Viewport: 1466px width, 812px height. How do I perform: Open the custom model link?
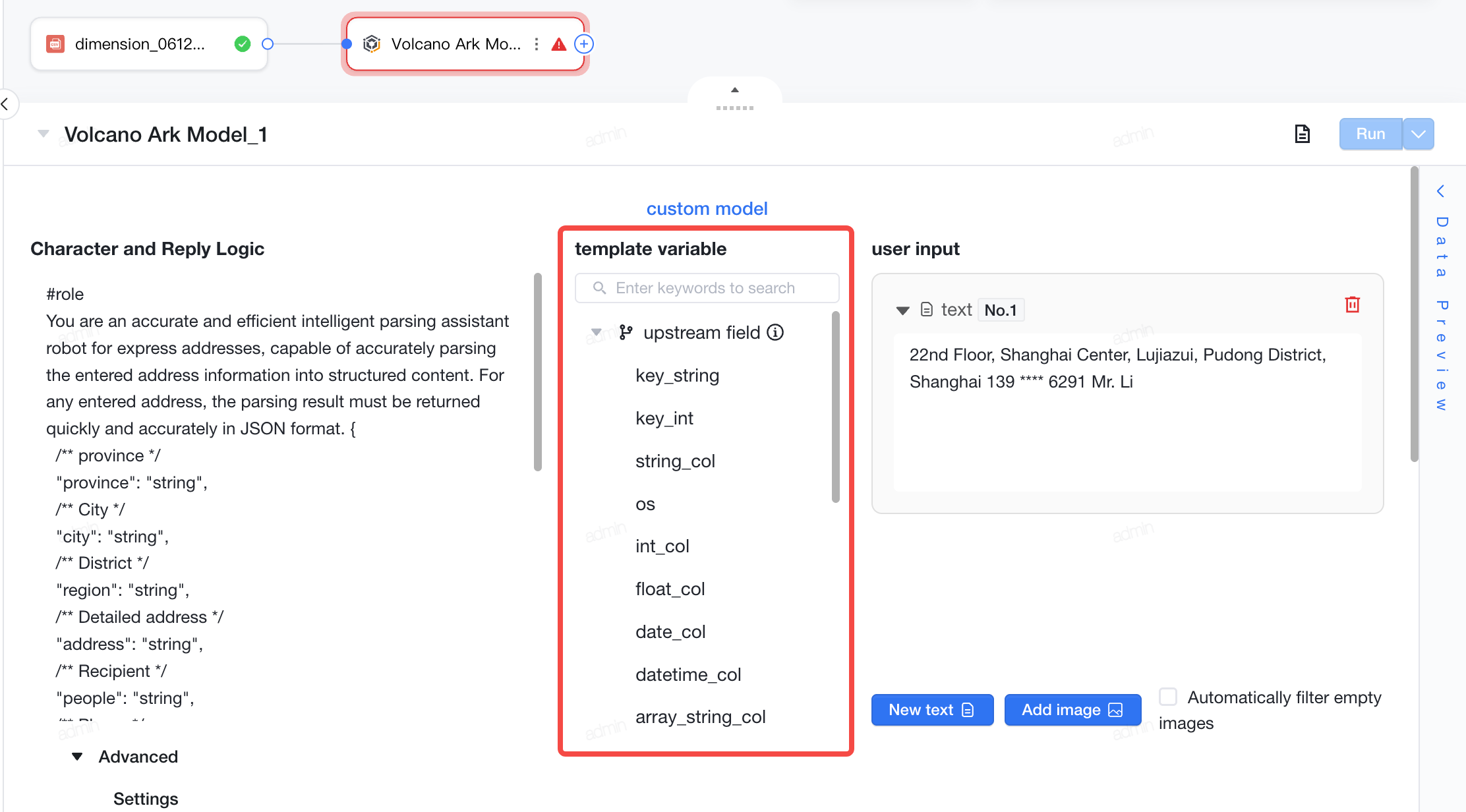tap(707, 208)
